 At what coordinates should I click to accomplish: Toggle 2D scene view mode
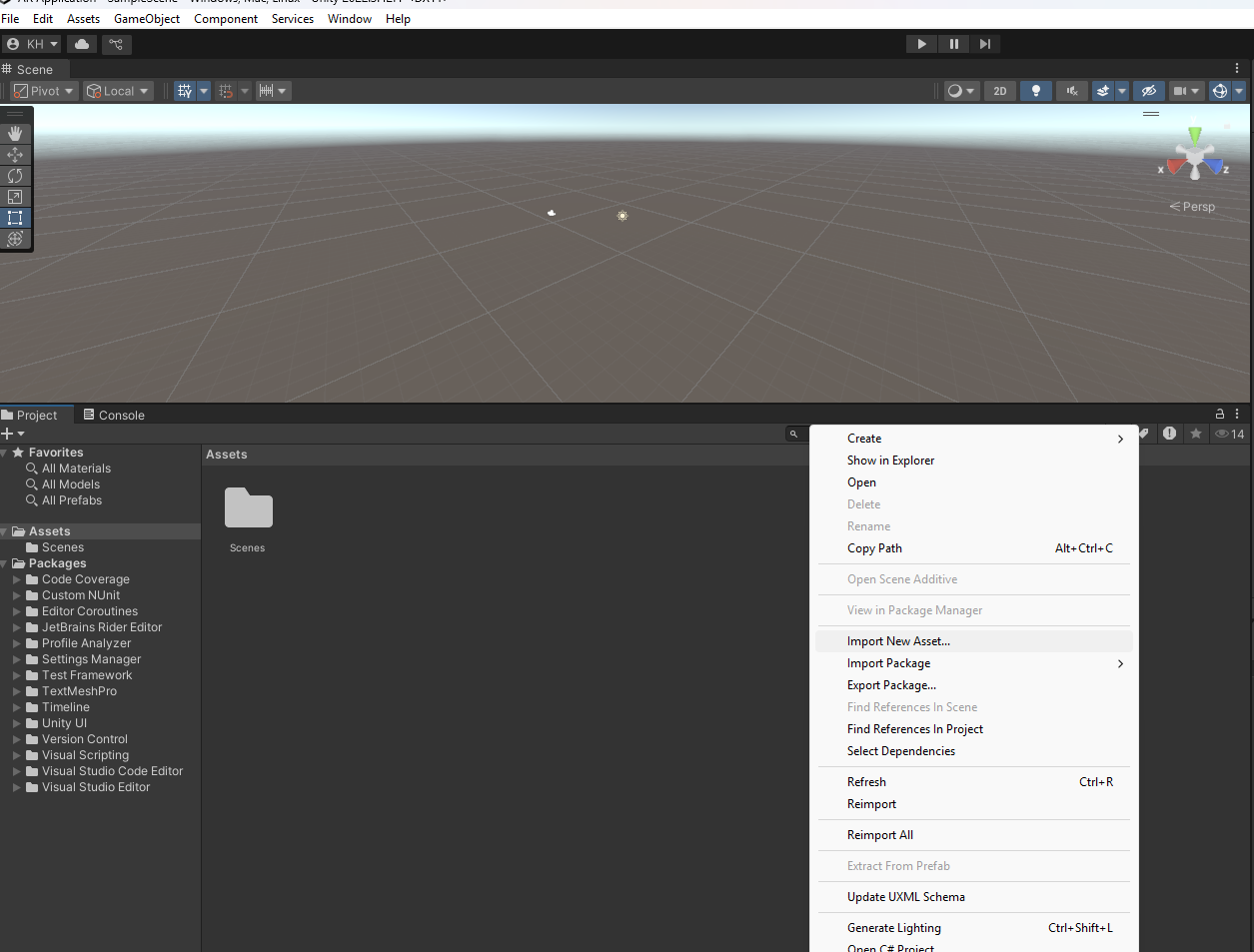[999, 91]
